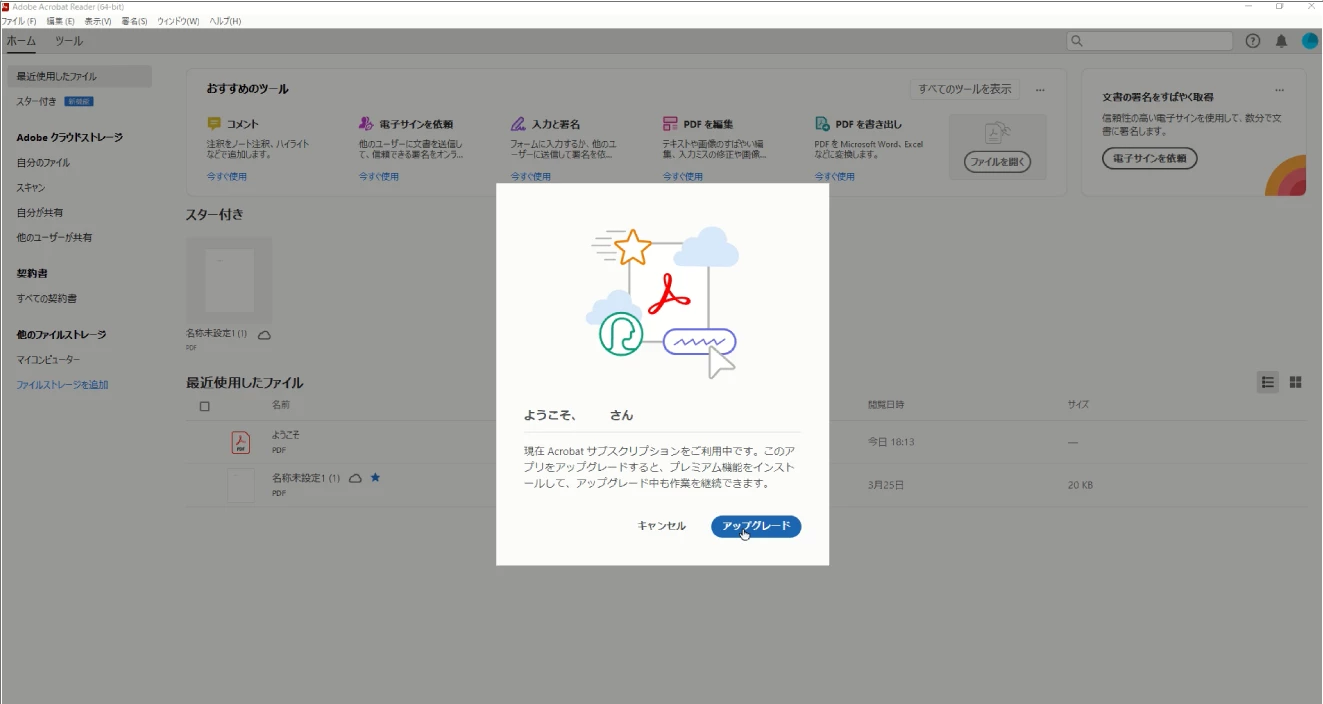Select スター付き in the sidebar
The width and height of the screenshot is (1323, 704).
tap(36, 101)
